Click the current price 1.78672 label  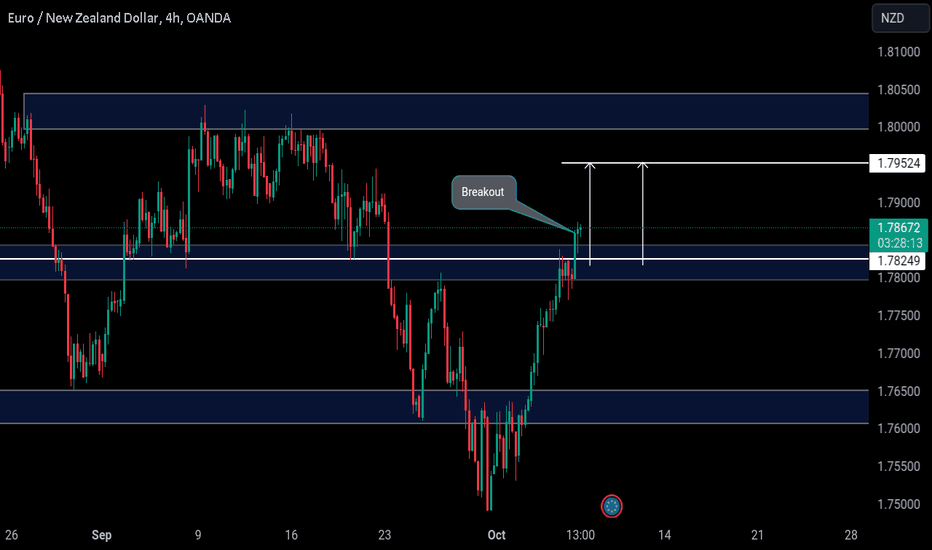pos(898,227)
